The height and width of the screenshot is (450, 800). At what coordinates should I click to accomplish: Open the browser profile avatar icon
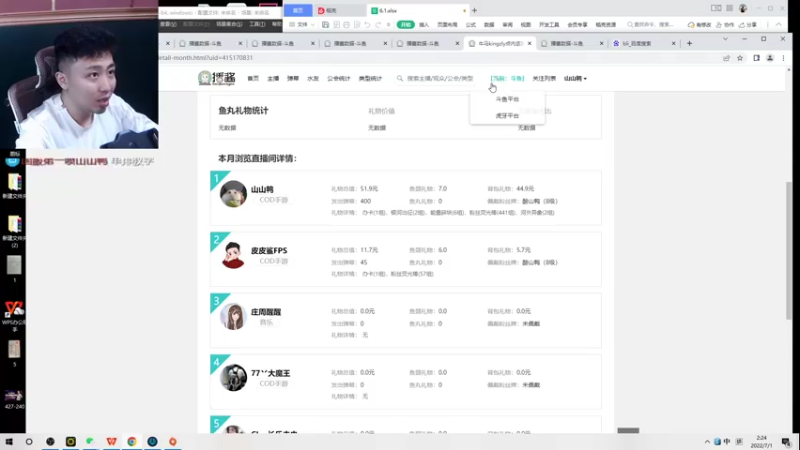click(770, 58)
